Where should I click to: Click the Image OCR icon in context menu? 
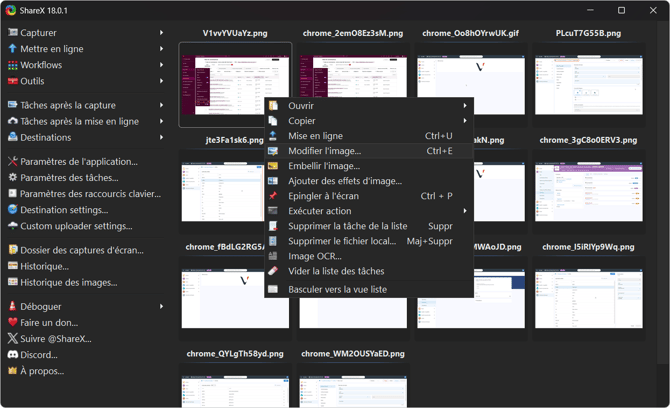(x=273, y=256)
